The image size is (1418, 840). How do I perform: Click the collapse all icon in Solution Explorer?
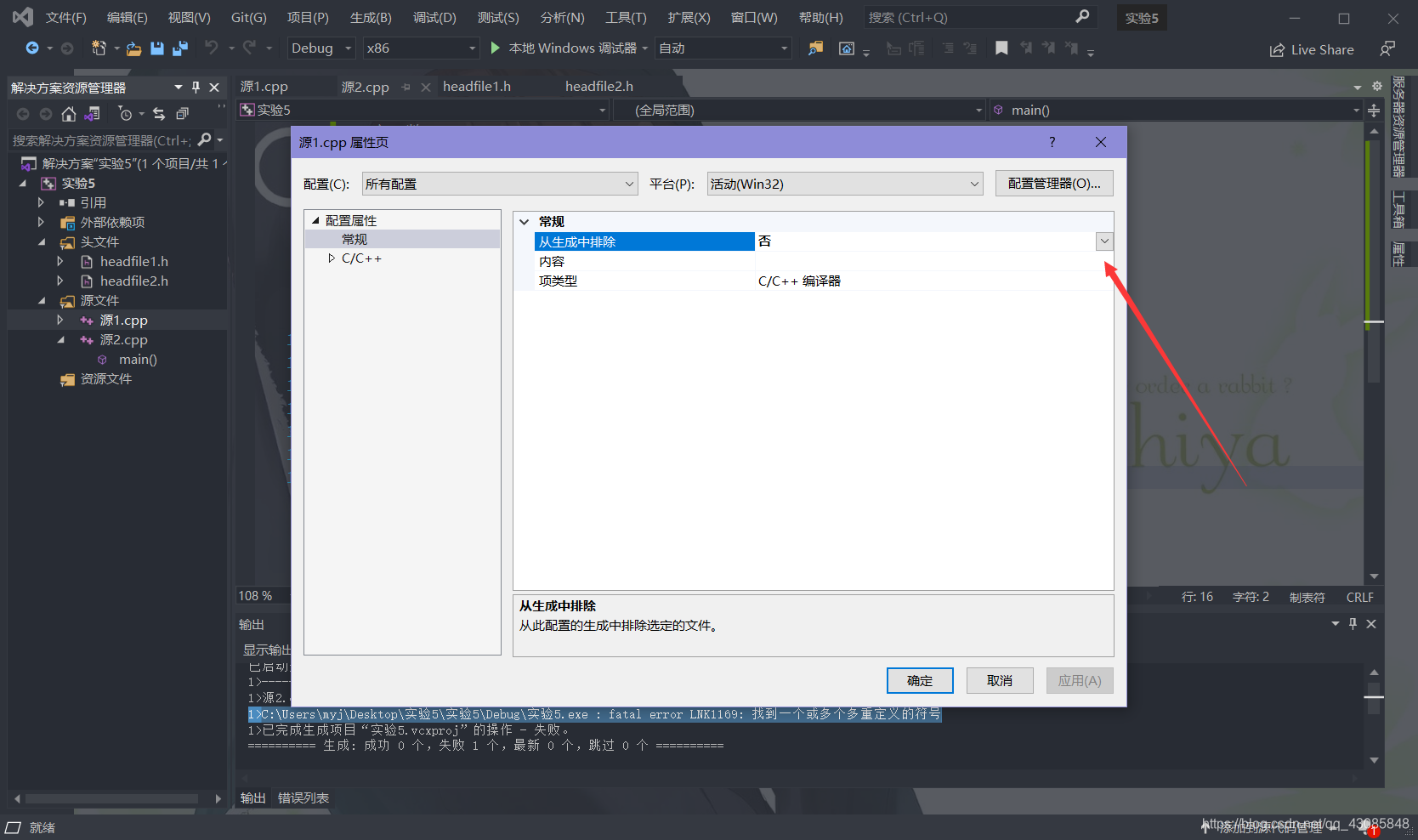click(182, 114)
